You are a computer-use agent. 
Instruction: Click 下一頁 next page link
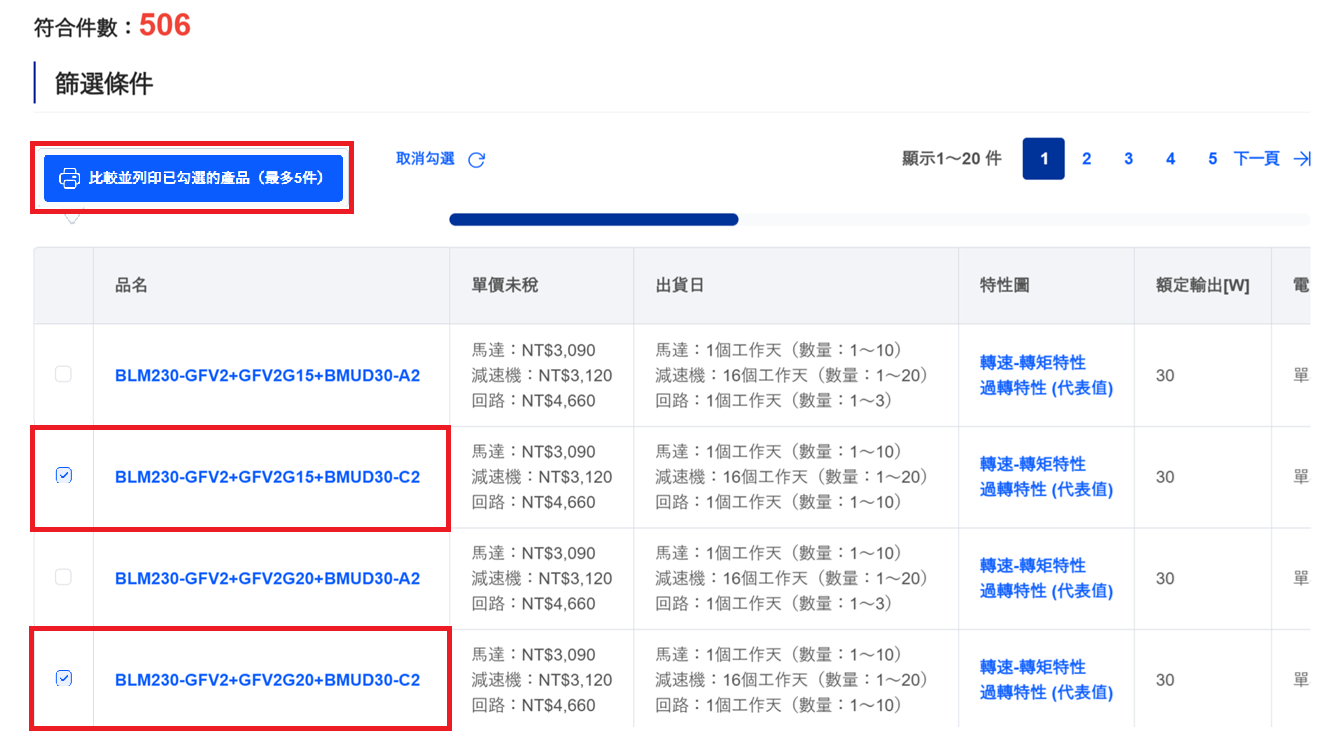click(x=1257, y=159)
